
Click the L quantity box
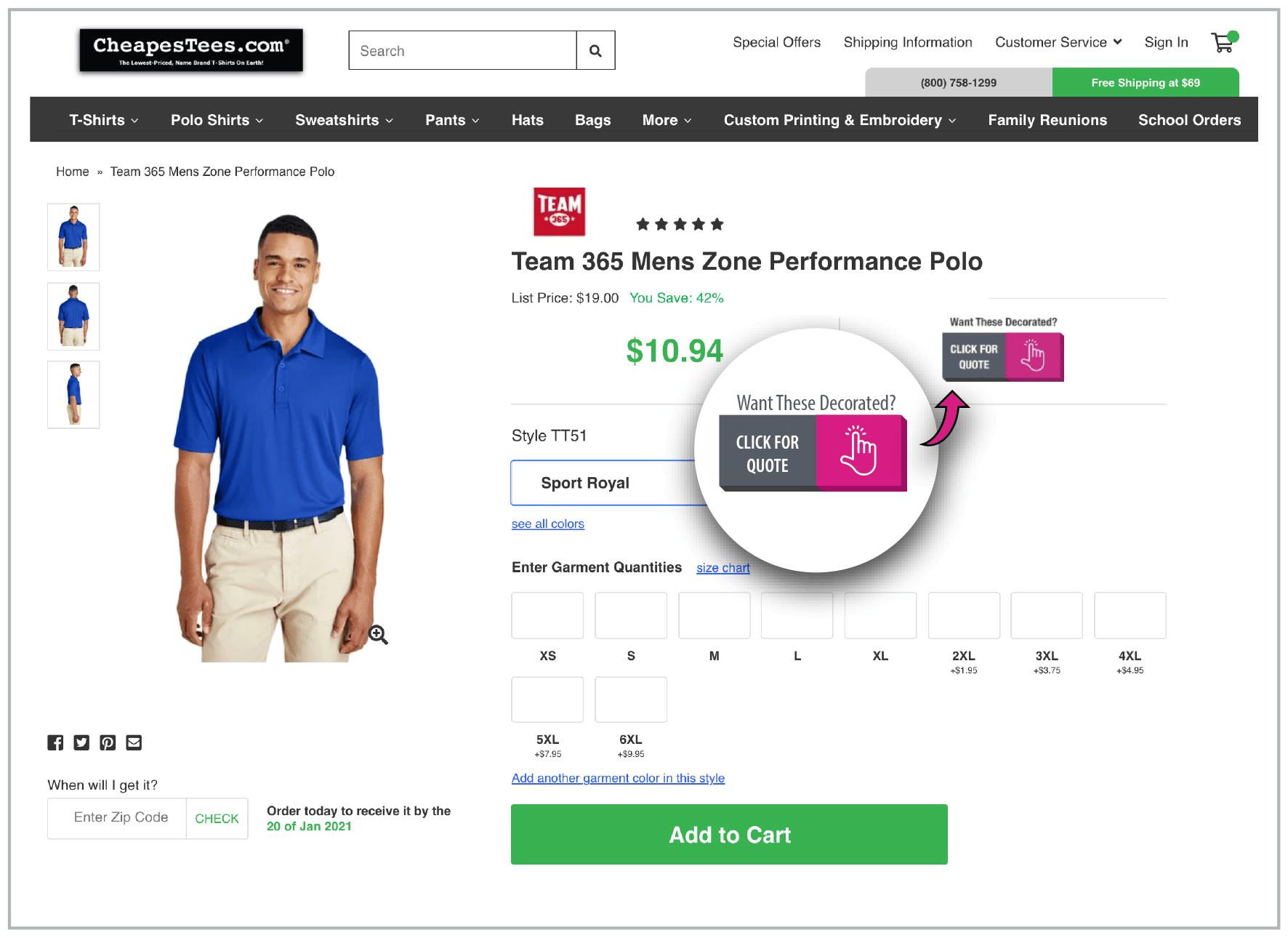coord(797,615)
